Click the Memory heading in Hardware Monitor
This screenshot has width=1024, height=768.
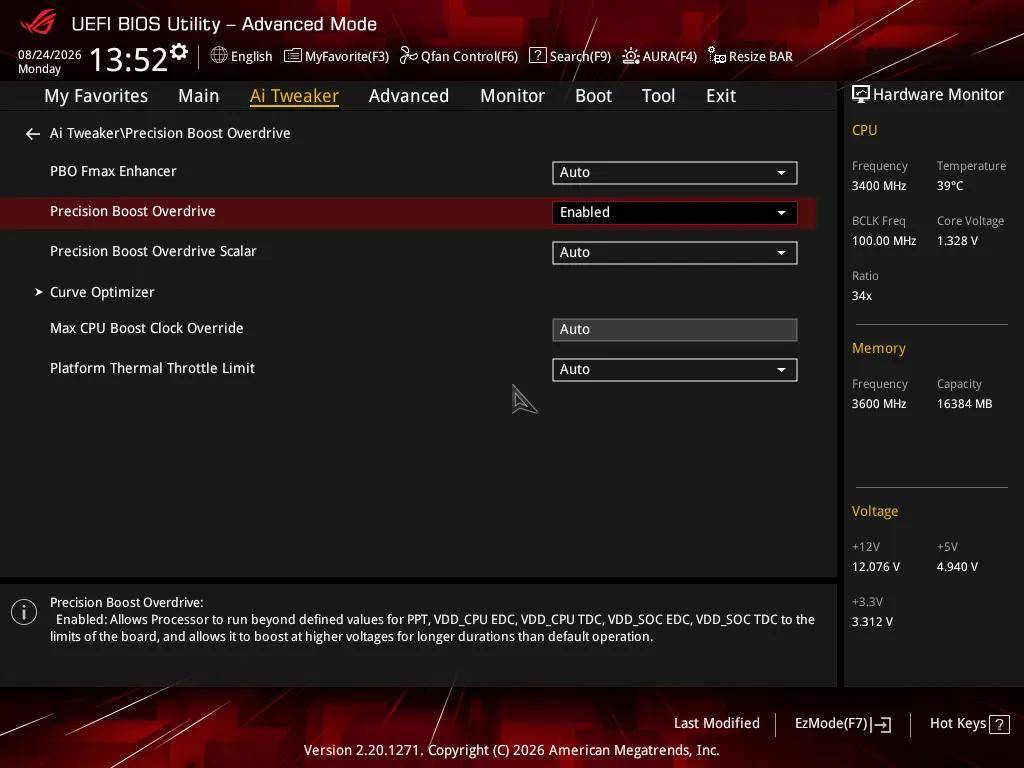click(878, 348)
